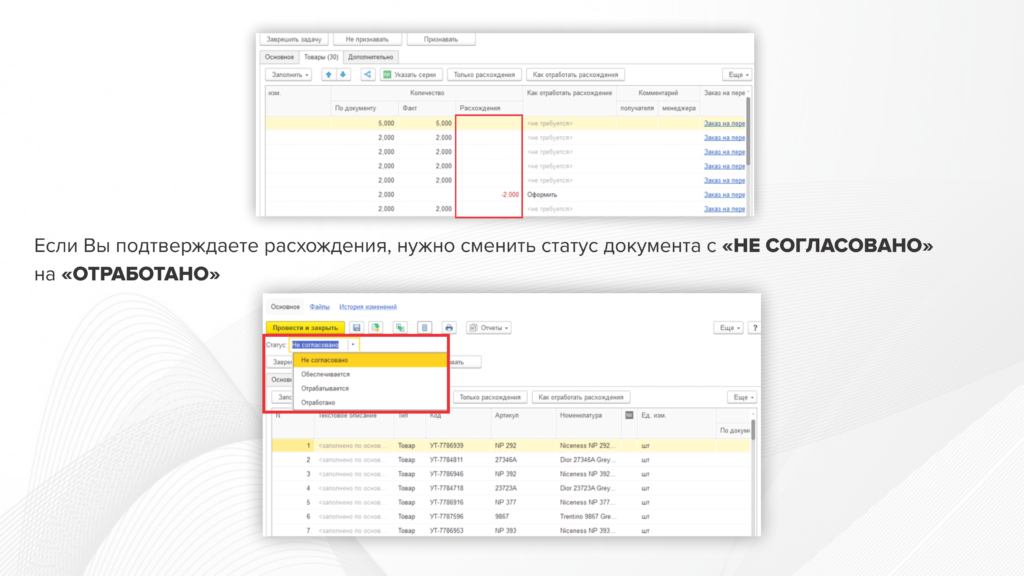Image resolution: width=1024 pixels, height=576 pixels.
Task: Click the 'Указать серии' button
Action: [x=410, y=74]
